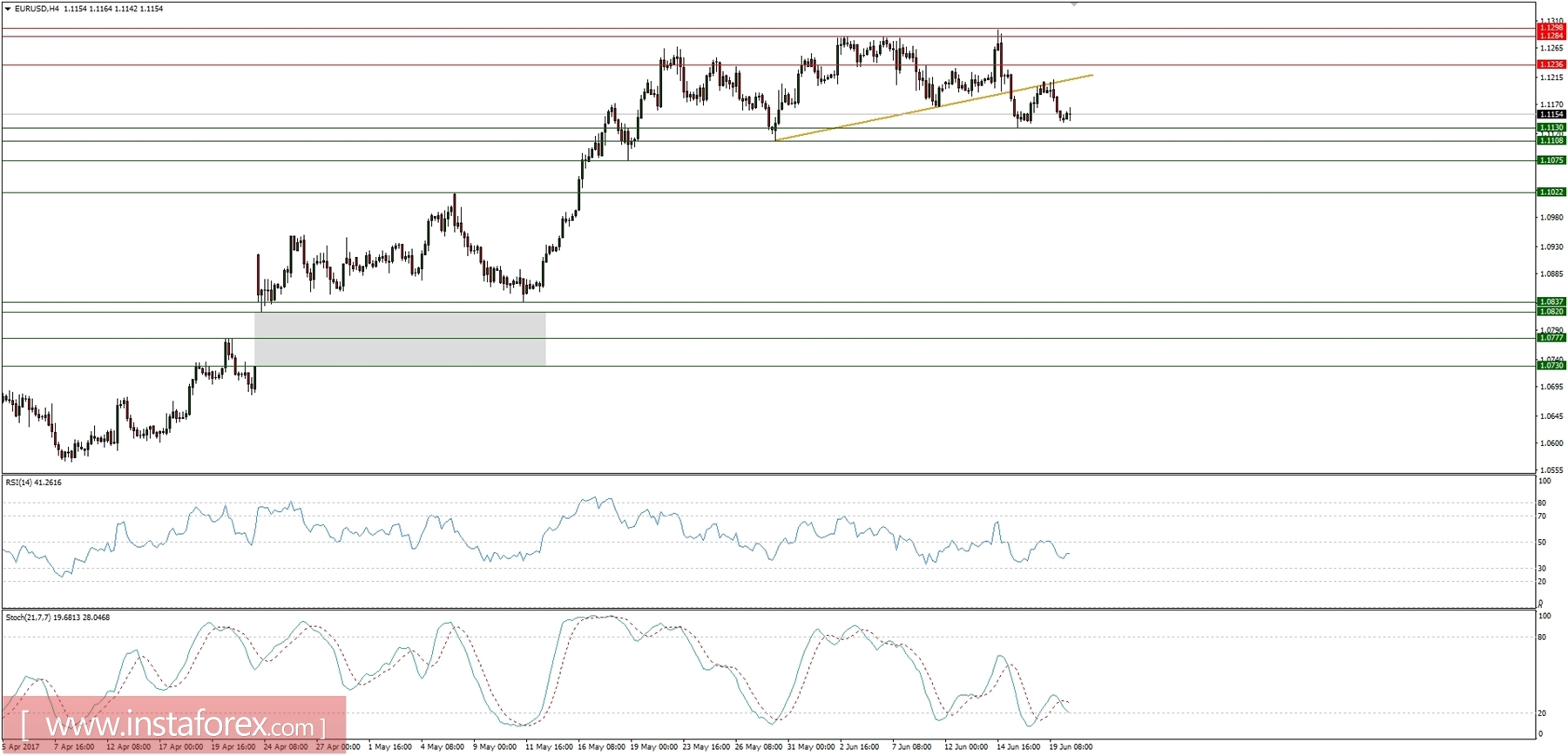Click the green 1.0730 support label
The width and height of the screenshot is (1568, 756).
[x=1551, y=366]
